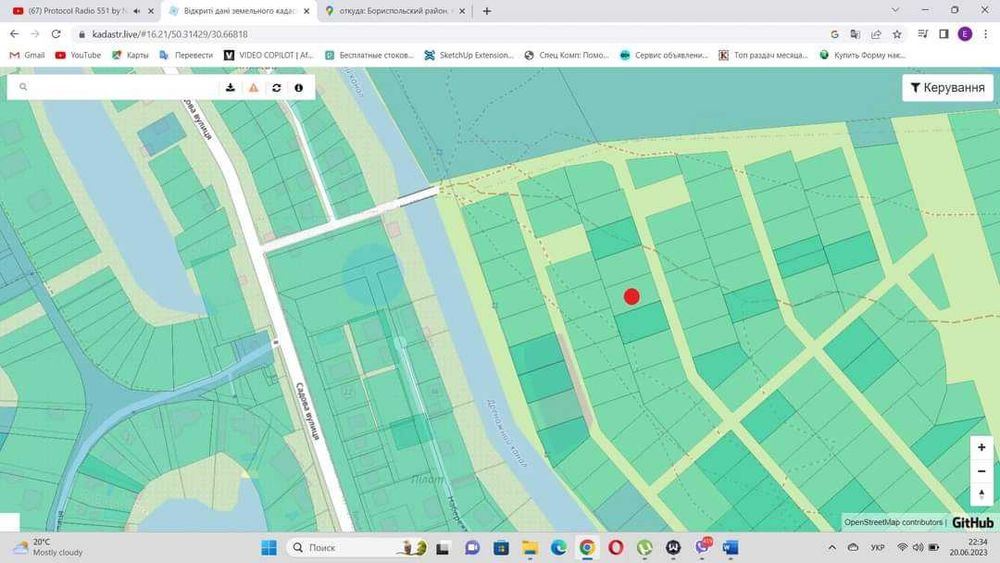Open Microsoft Word from taskbar
This screenshot has width=1000, height=563.
click(731, 548)
